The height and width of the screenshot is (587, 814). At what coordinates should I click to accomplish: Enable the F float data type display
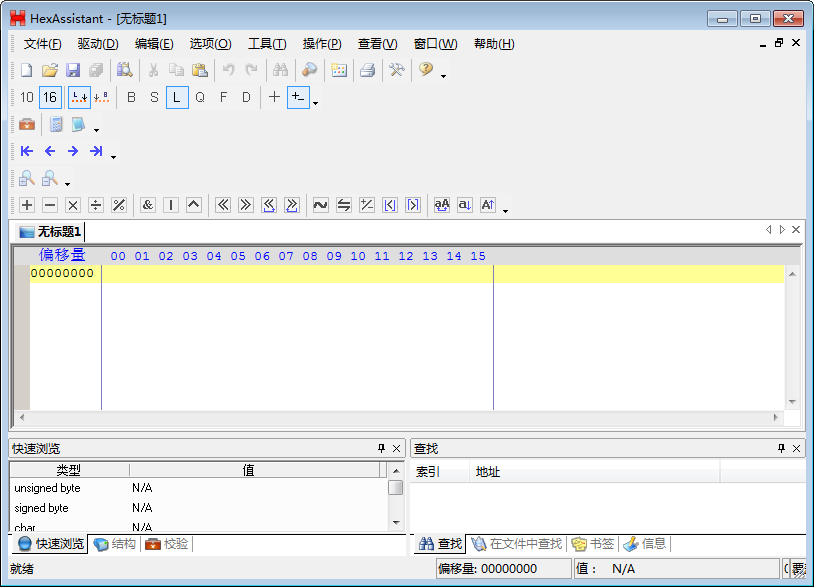pos(223,97)
